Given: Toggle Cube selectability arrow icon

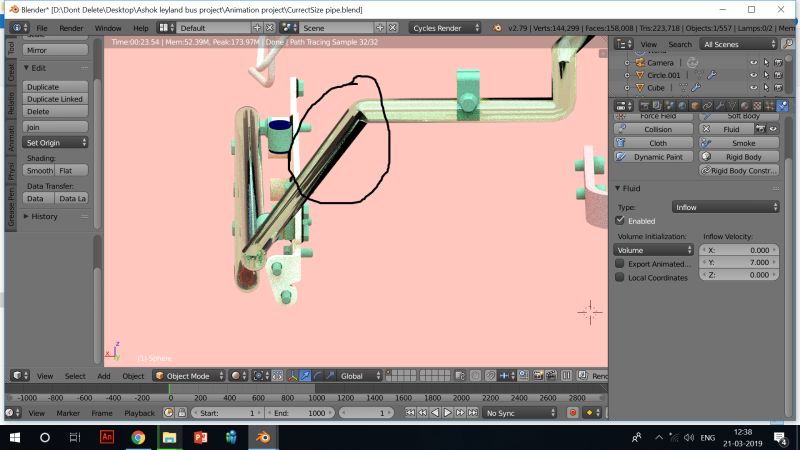Looking at the screenshot, I should click(766, 88).
